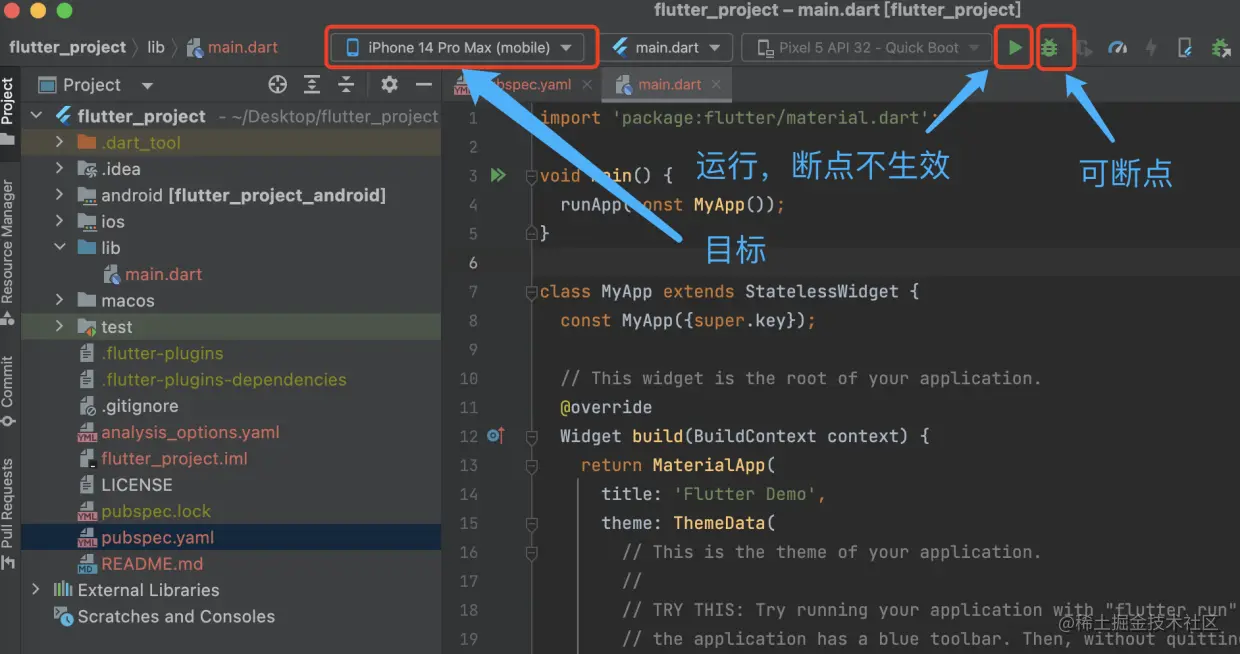Collapse the lib folder
1240x654 pixels.
60,248
